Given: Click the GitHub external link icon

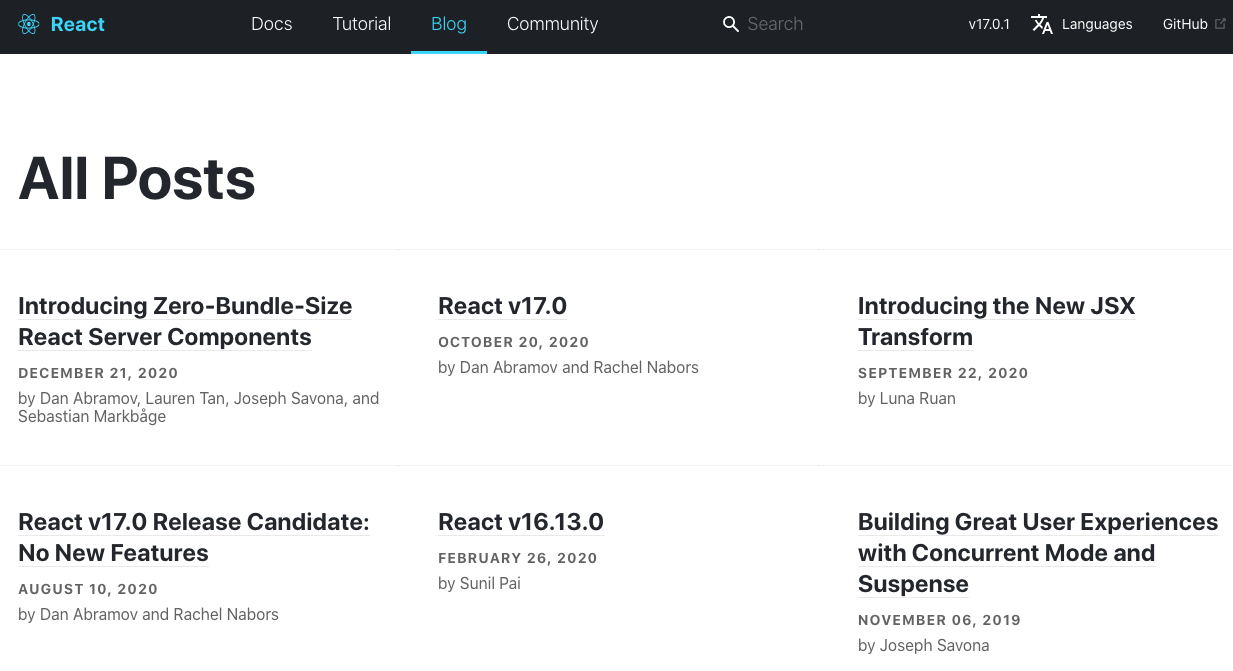Looking at the screenshot, I should [x=1220, y=24].
